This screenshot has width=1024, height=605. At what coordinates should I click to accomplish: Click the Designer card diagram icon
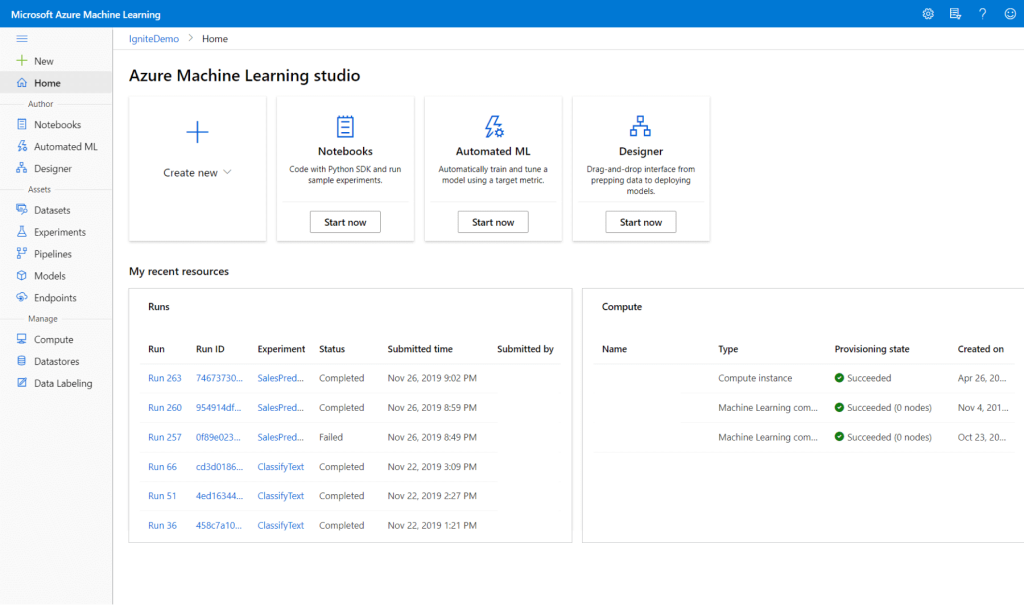tap(641, 126)
